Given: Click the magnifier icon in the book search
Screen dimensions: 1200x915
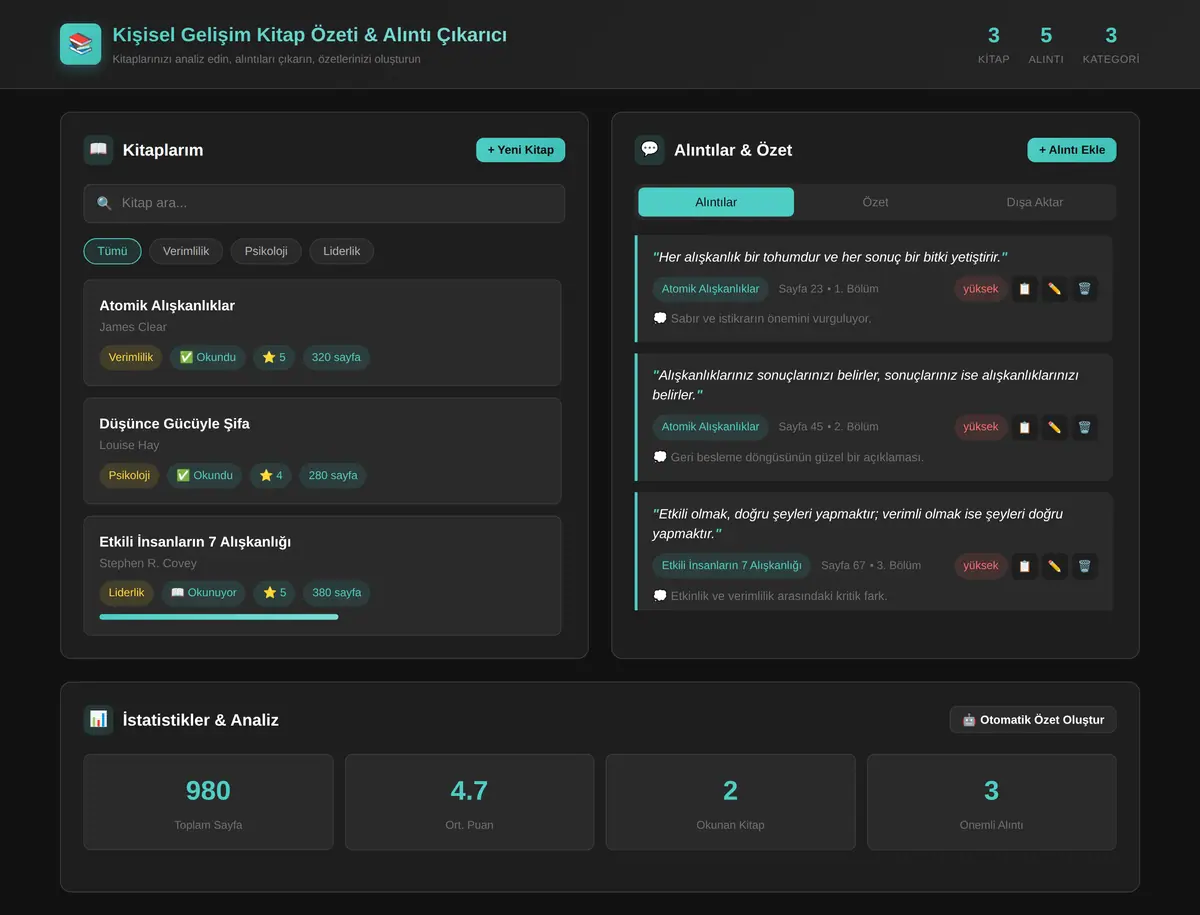Looking at the screenshot, I should (104, 203).
